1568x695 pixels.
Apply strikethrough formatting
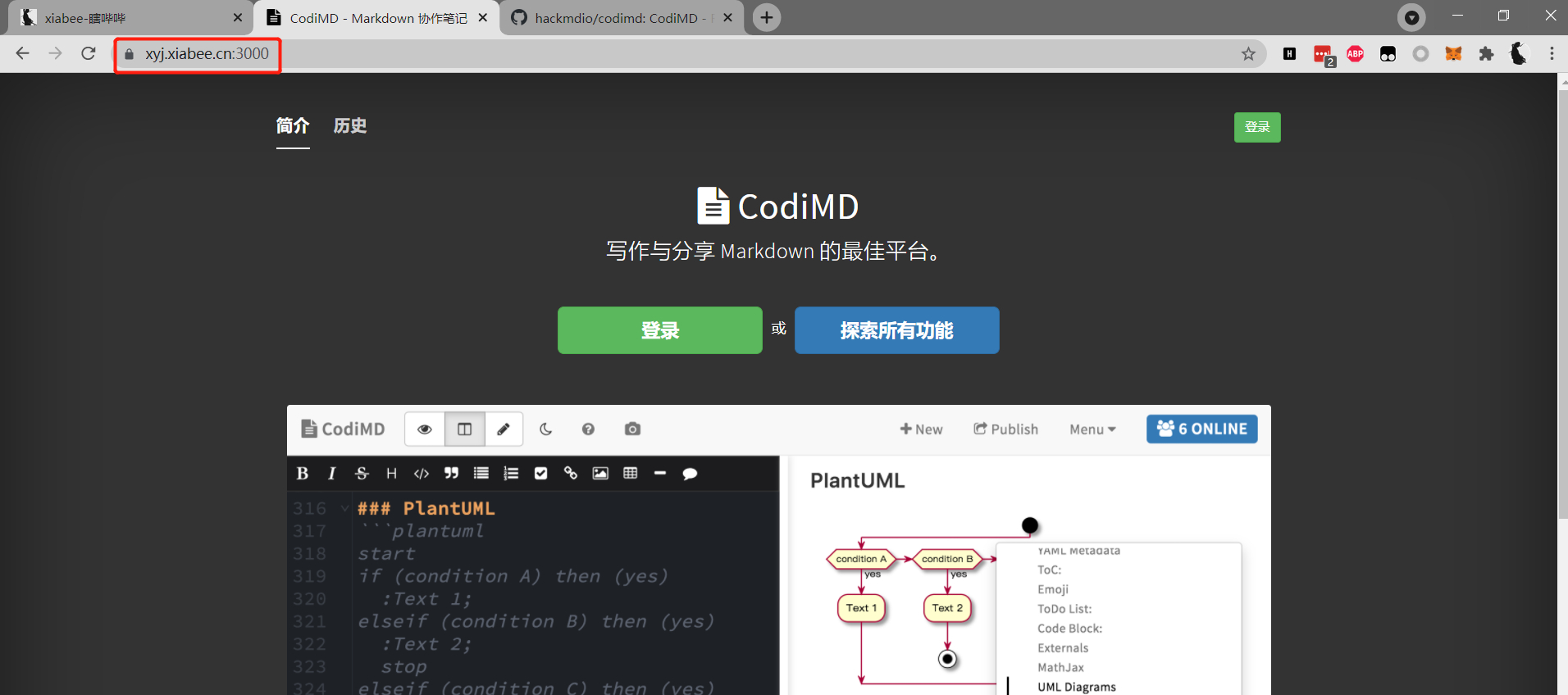coord(362,473)
